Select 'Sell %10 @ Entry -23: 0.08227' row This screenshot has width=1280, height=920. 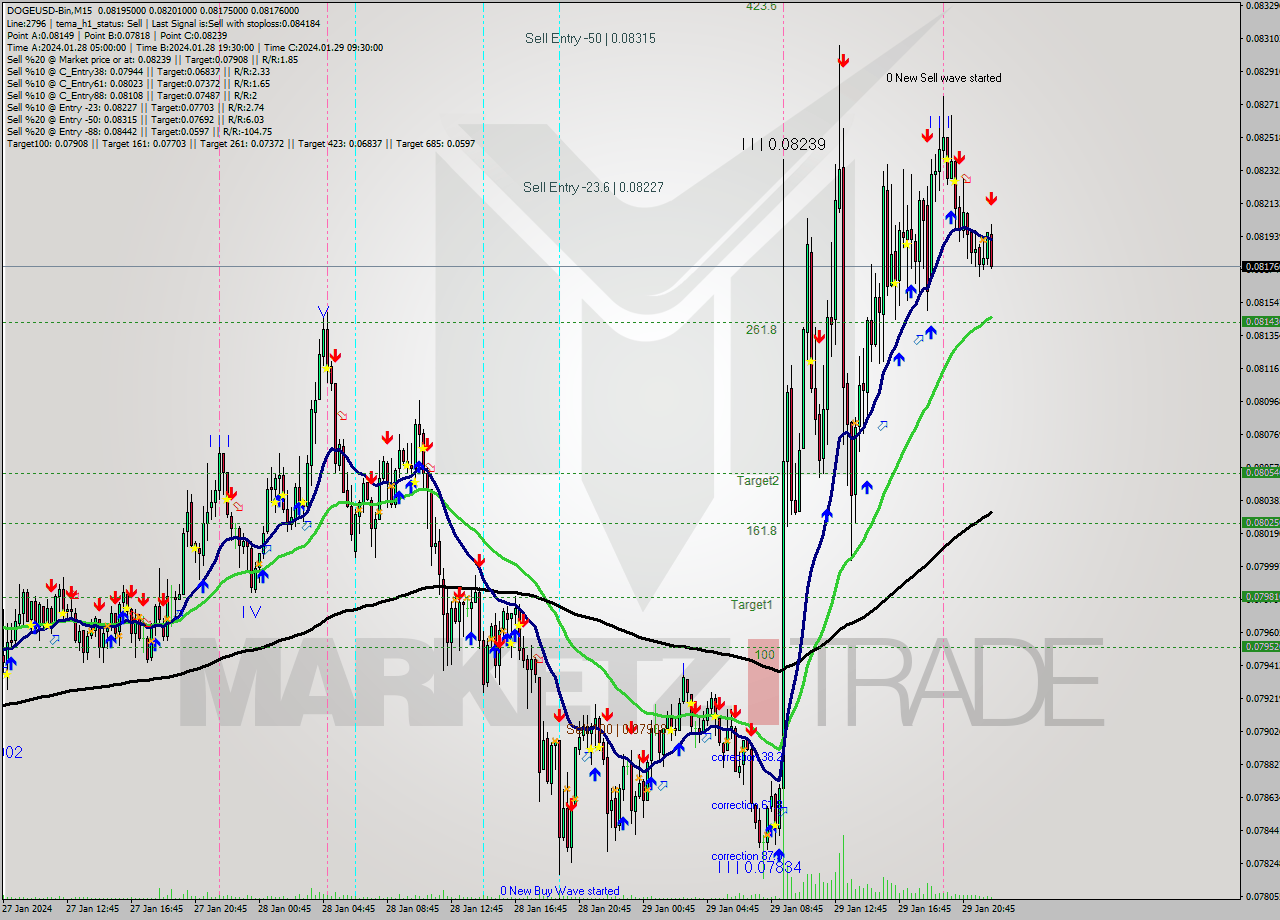point(135,107)
